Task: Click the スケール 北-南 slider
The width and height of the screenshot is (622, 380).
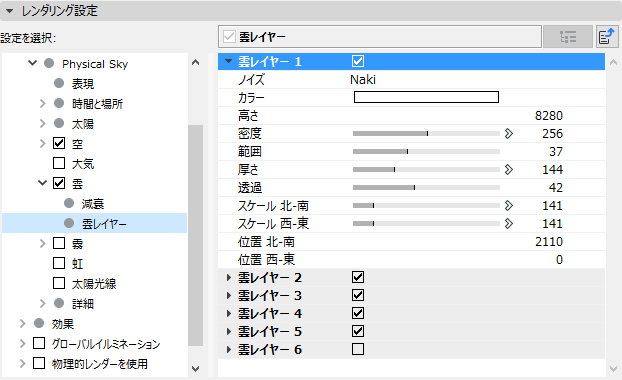Action: coord(426,205)
